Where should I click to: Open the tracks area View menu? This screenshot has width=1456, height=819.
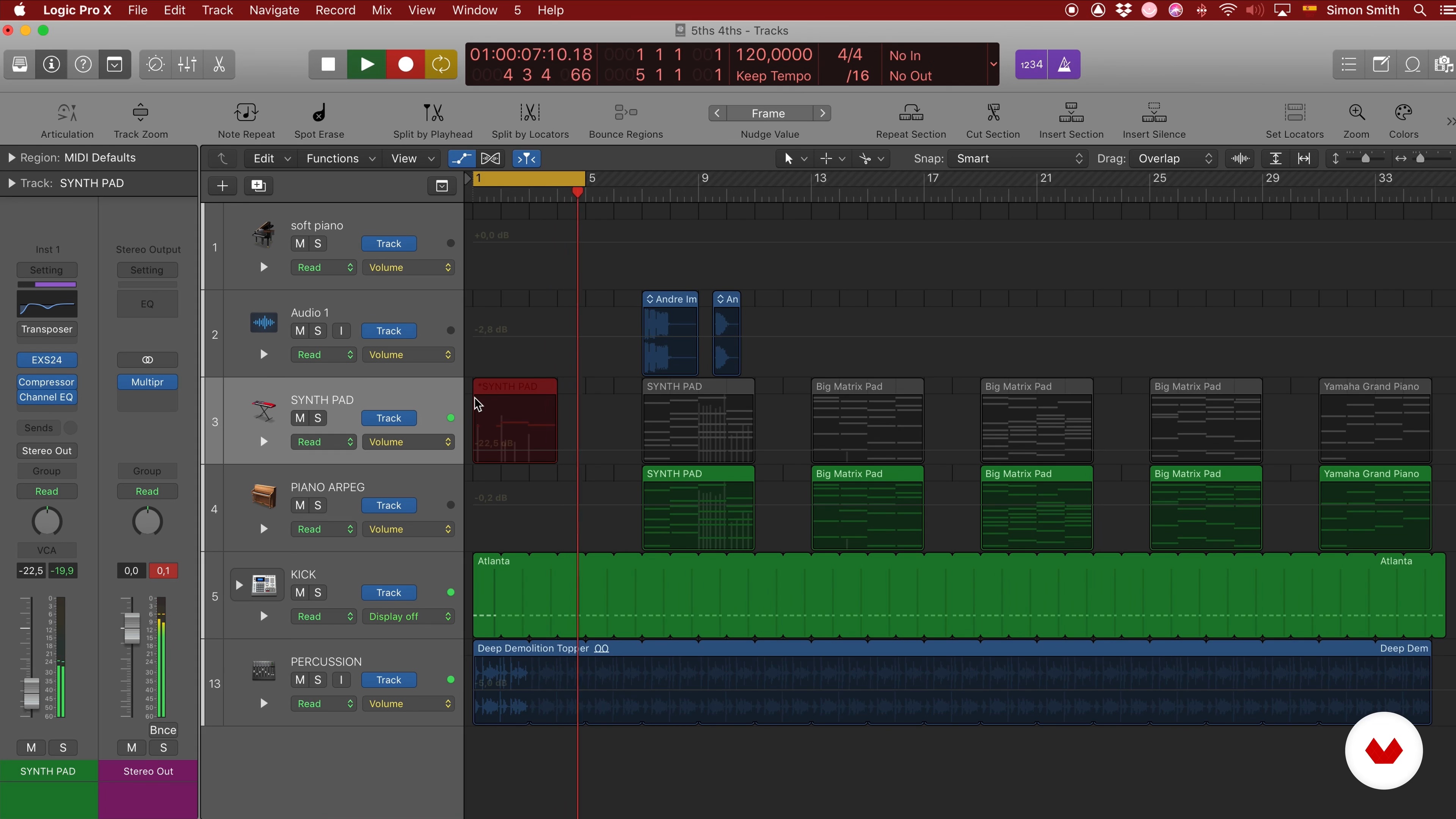412,159
